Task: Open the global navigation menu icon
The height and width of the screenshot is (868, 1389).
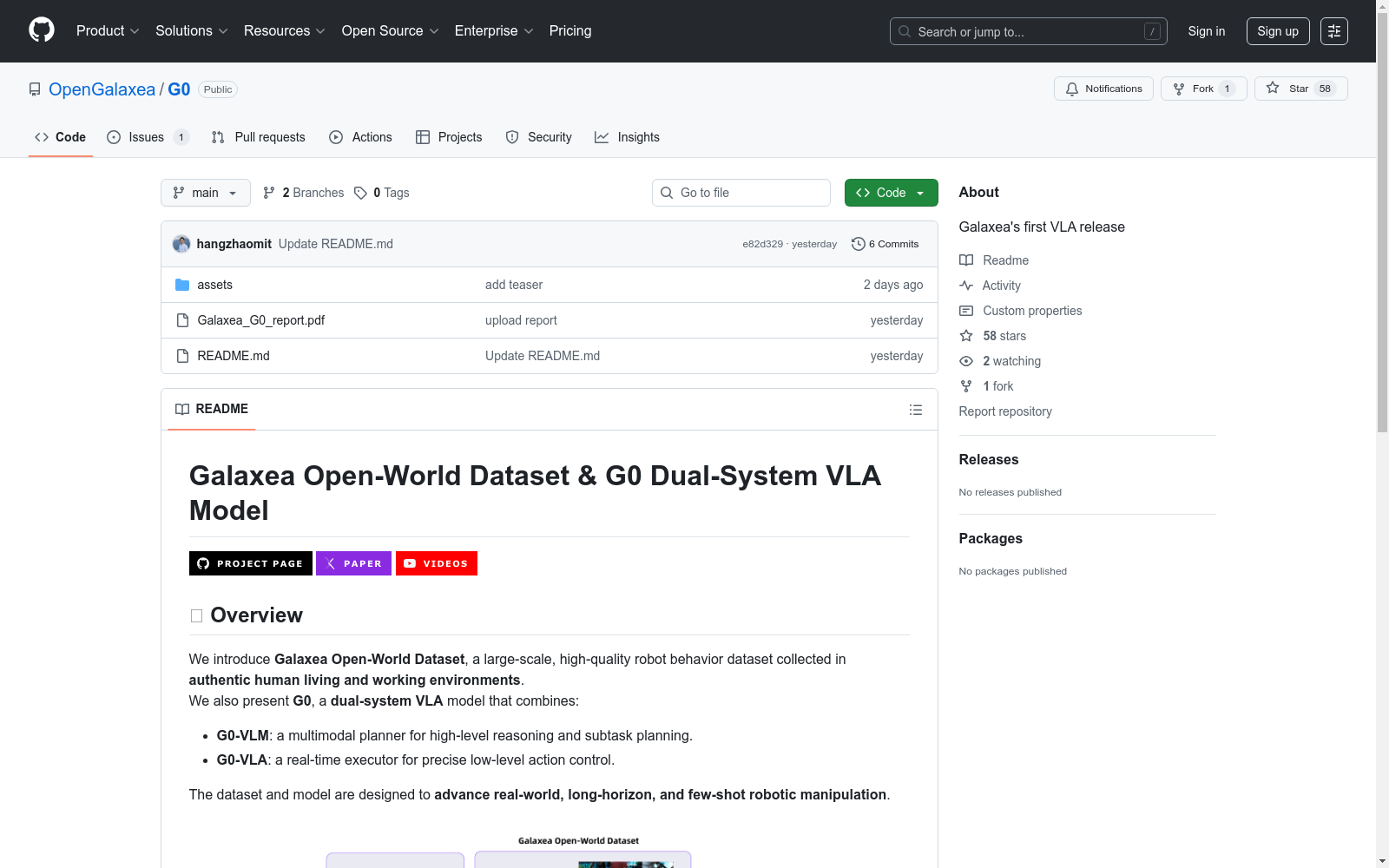Action: [1334, 31]
